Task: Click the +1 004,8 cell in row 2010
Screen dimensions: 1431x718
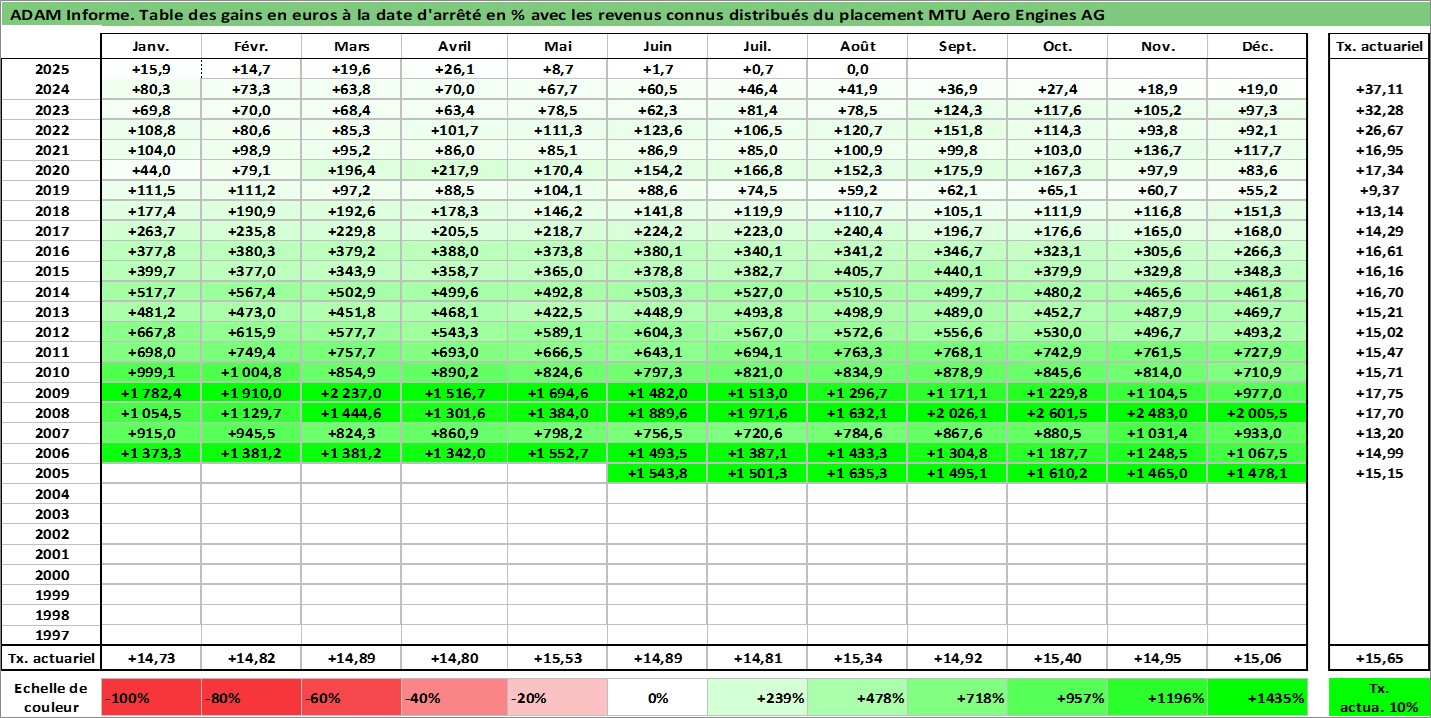Action: 252,373
